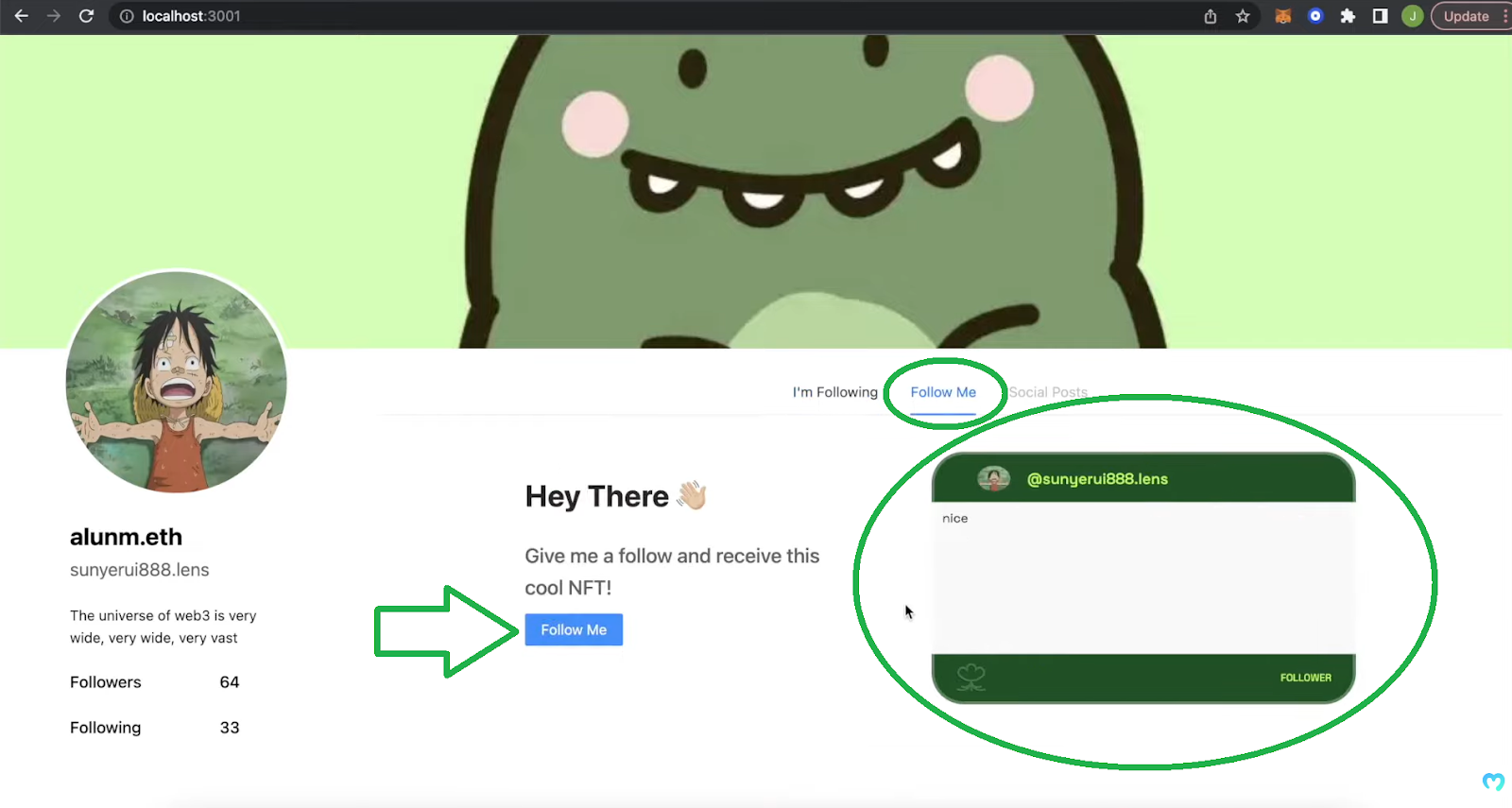Open the Luffy profile avatar picture

pos(177,382)
